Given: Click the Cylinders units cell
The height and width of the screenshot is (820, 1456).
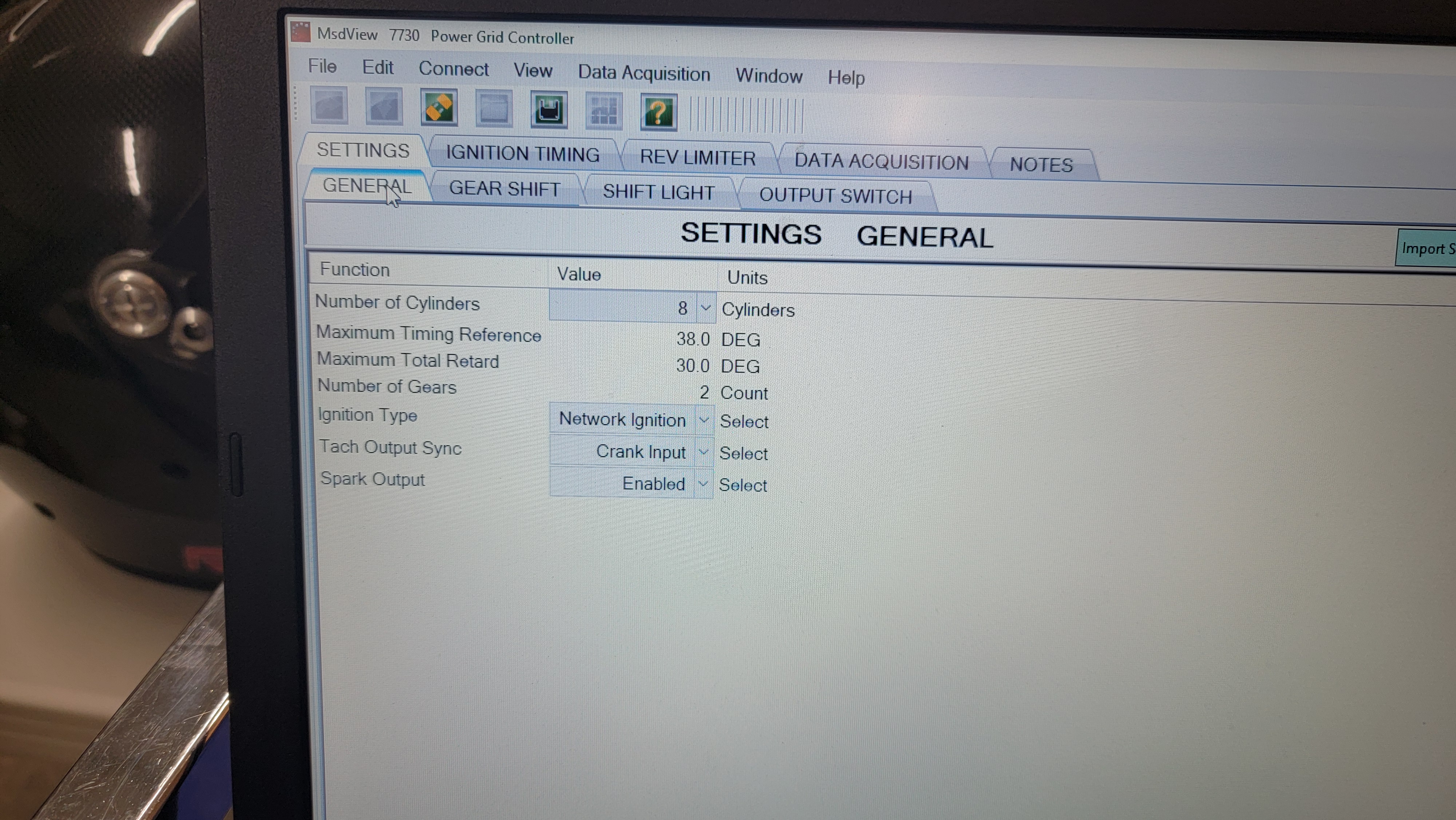Looking at the screenshot, I should [x=758, y=310].
